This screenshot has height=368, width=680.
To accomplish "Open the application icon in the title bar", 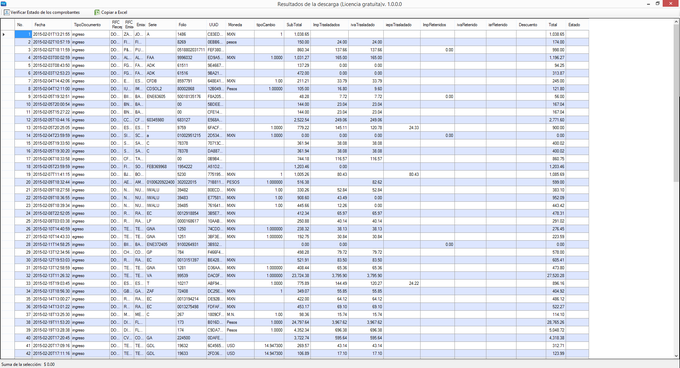I will [x=3, y=4].
